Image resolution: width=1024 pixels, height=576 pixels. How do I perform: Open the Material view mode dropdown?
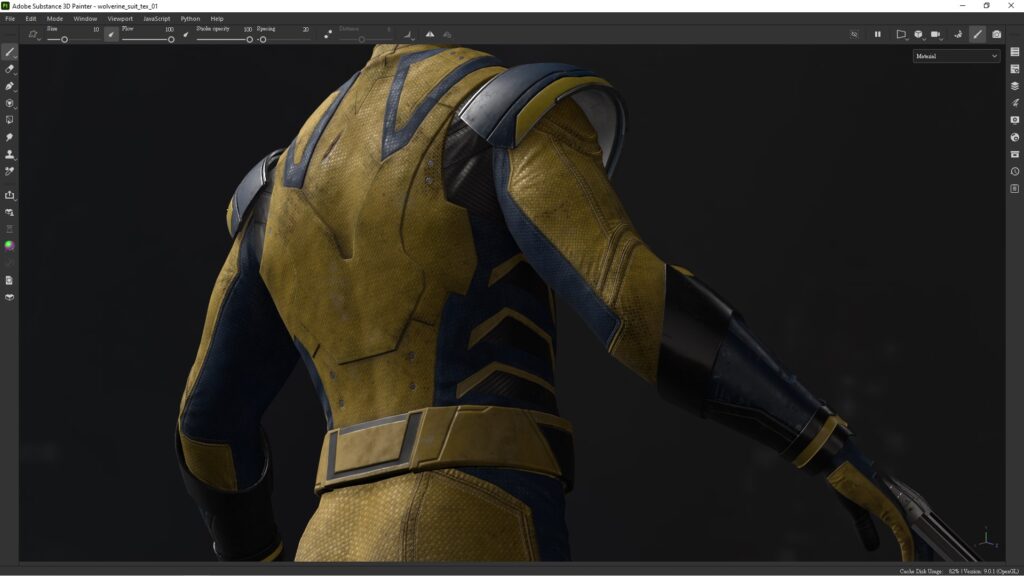(x=955, y=56)
